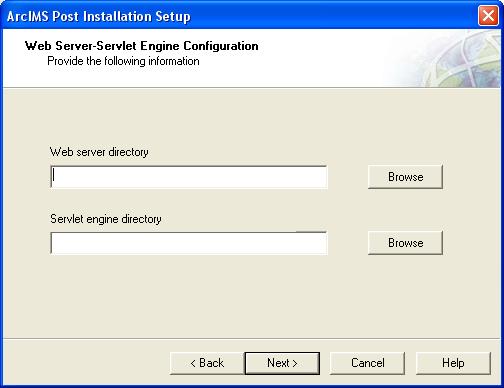Browse for the Web server directory
The width and height of the screenshot is (504, 388).
(x=405, y=177)
